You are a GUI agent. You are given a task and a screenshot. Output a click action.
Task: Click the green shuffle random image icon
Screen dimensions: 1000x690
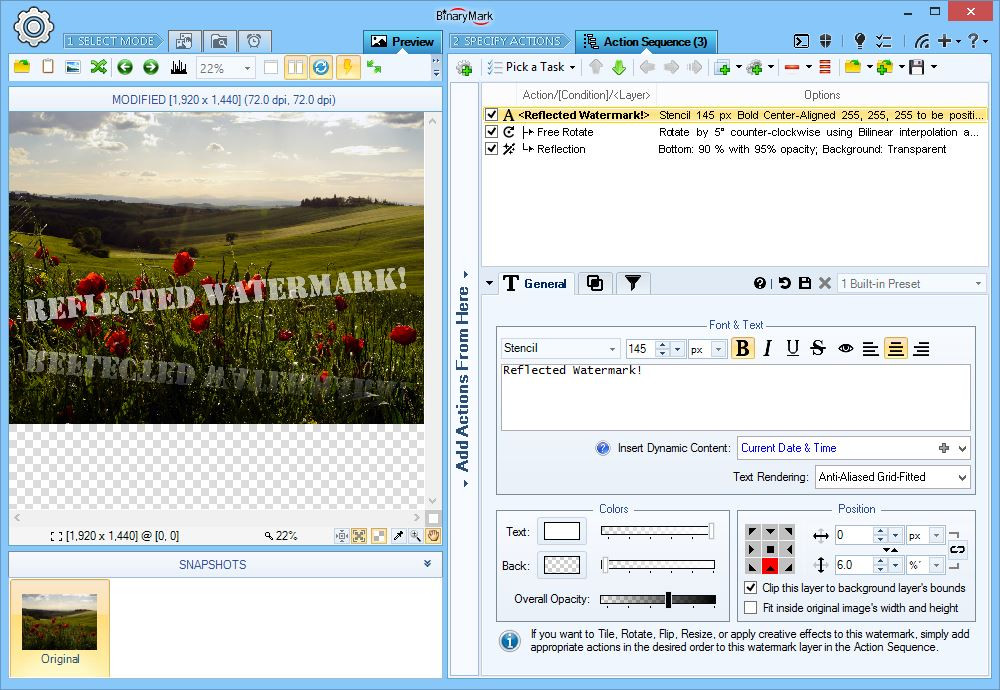point(98,67)
